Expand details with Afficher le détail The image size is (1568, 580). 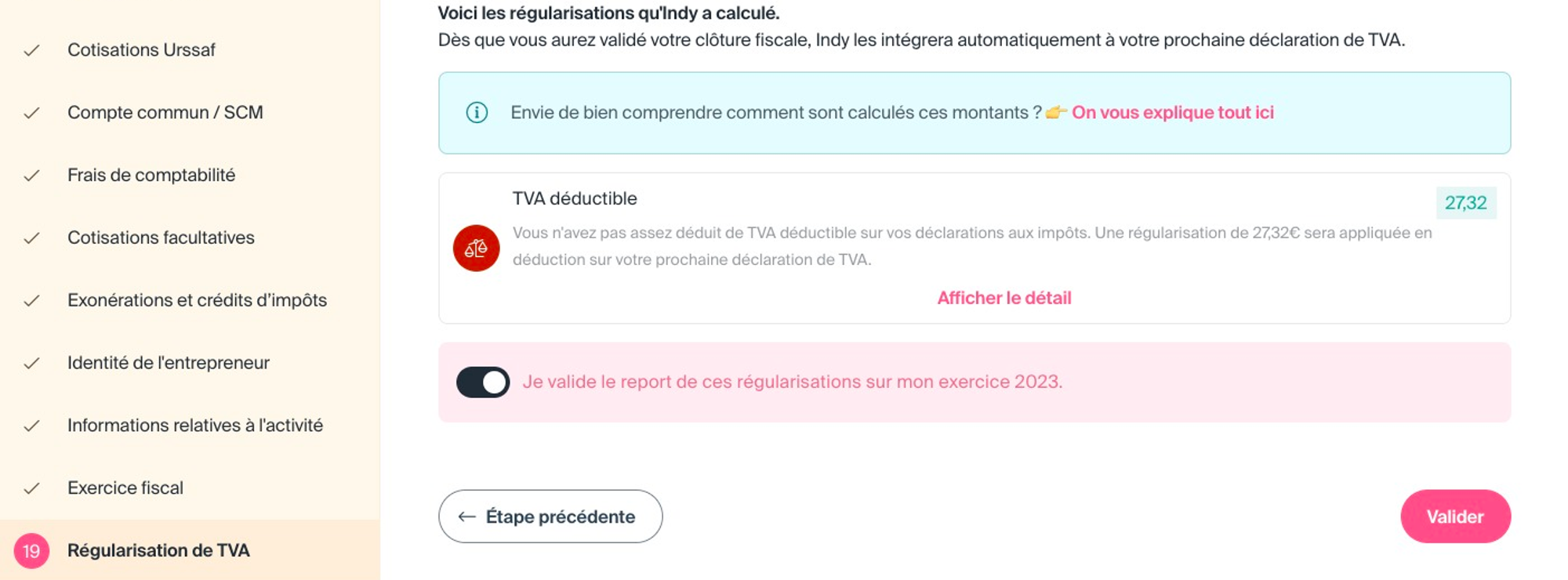click(1004, 298)
